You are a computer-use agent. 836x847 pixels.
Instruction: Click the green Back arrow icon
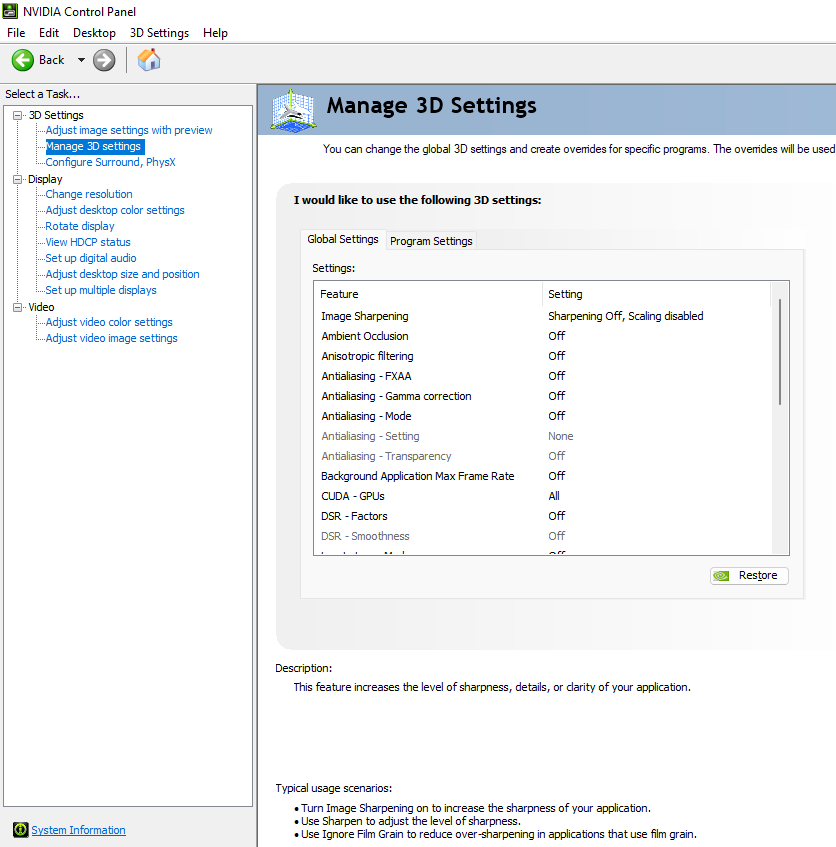(x=23, y=60)
